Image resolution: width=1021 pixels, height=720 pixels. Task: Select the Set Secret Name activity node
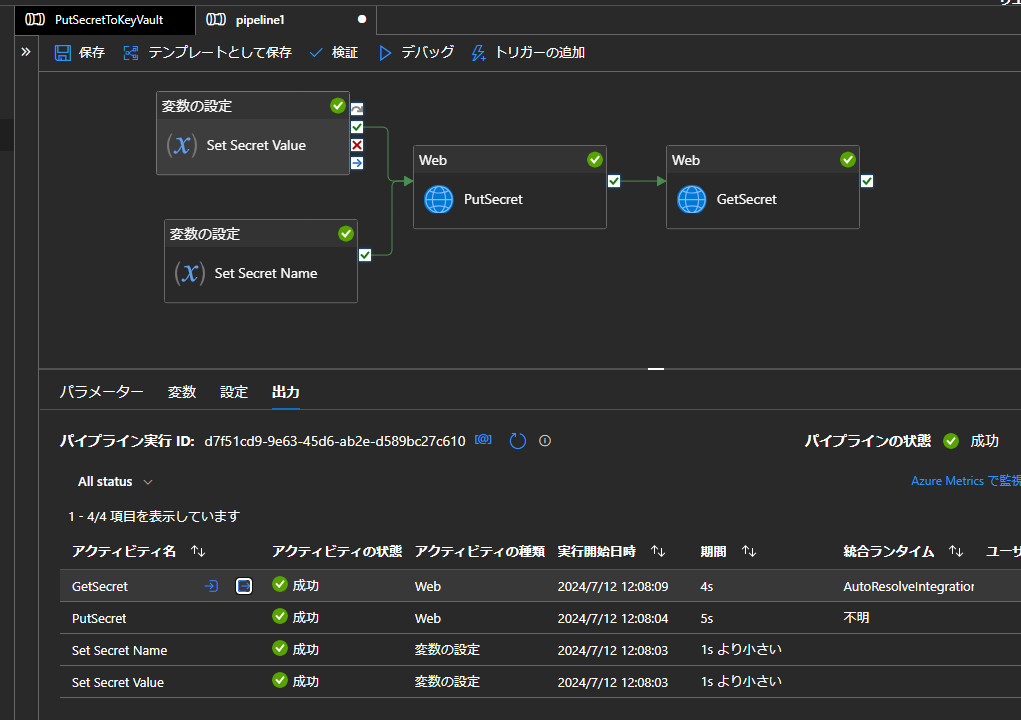[260, 261]
